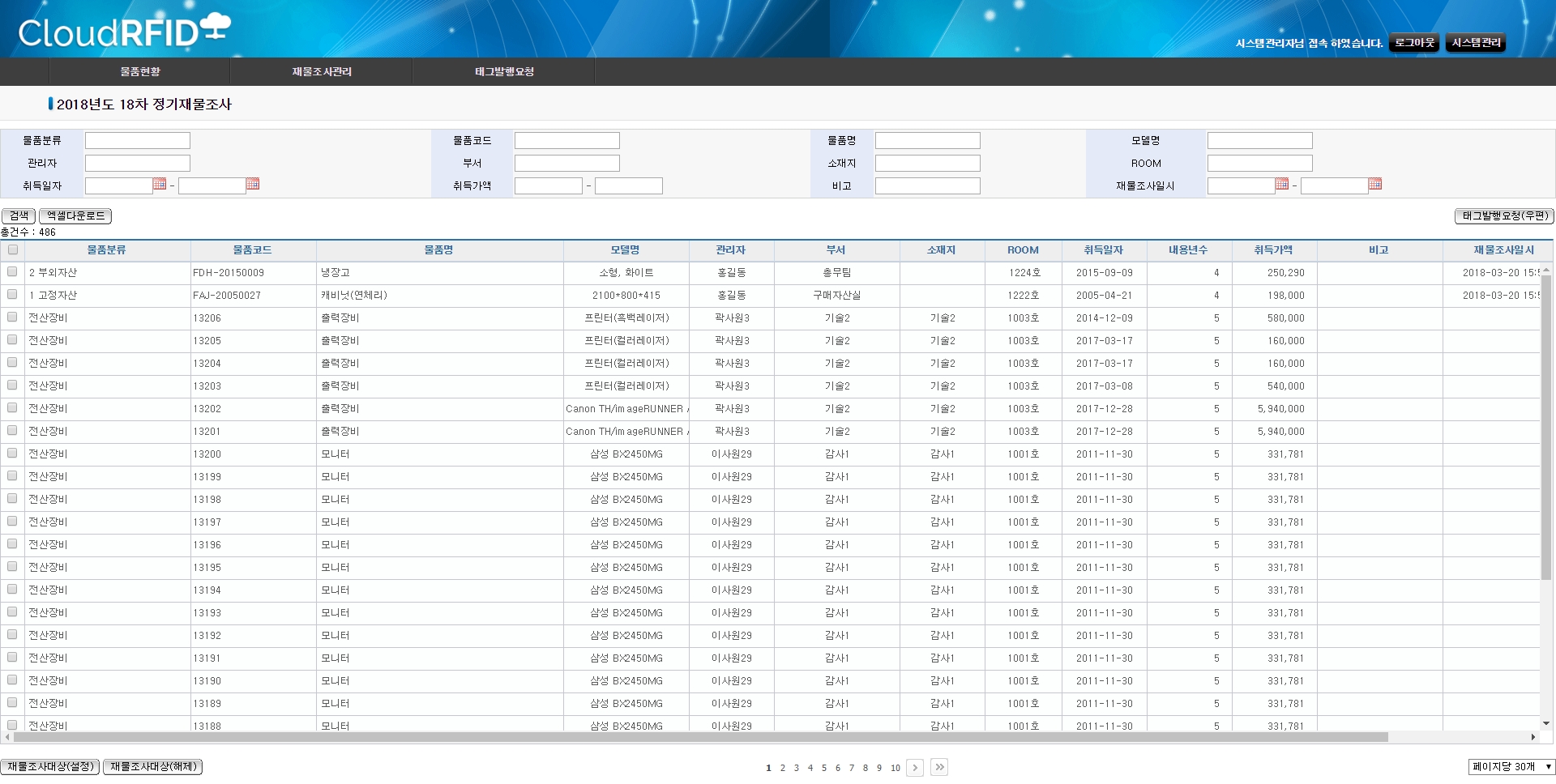Viewport: 1556px width, 784px height.
Task: Click the 2017-03-08 date cell
Action: coord(1105,386)
